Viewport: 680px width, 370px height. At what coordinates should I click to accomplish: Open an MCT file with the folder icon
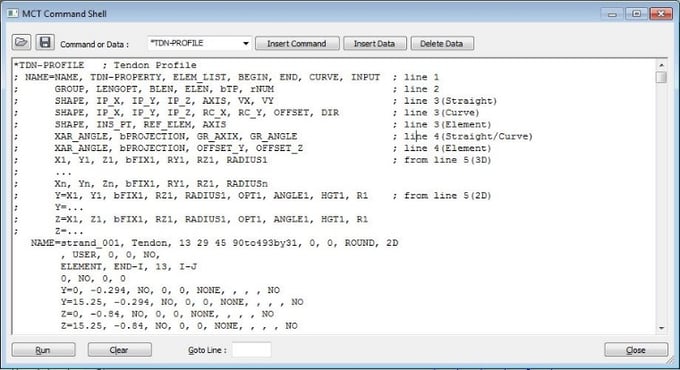click(21, 43)
